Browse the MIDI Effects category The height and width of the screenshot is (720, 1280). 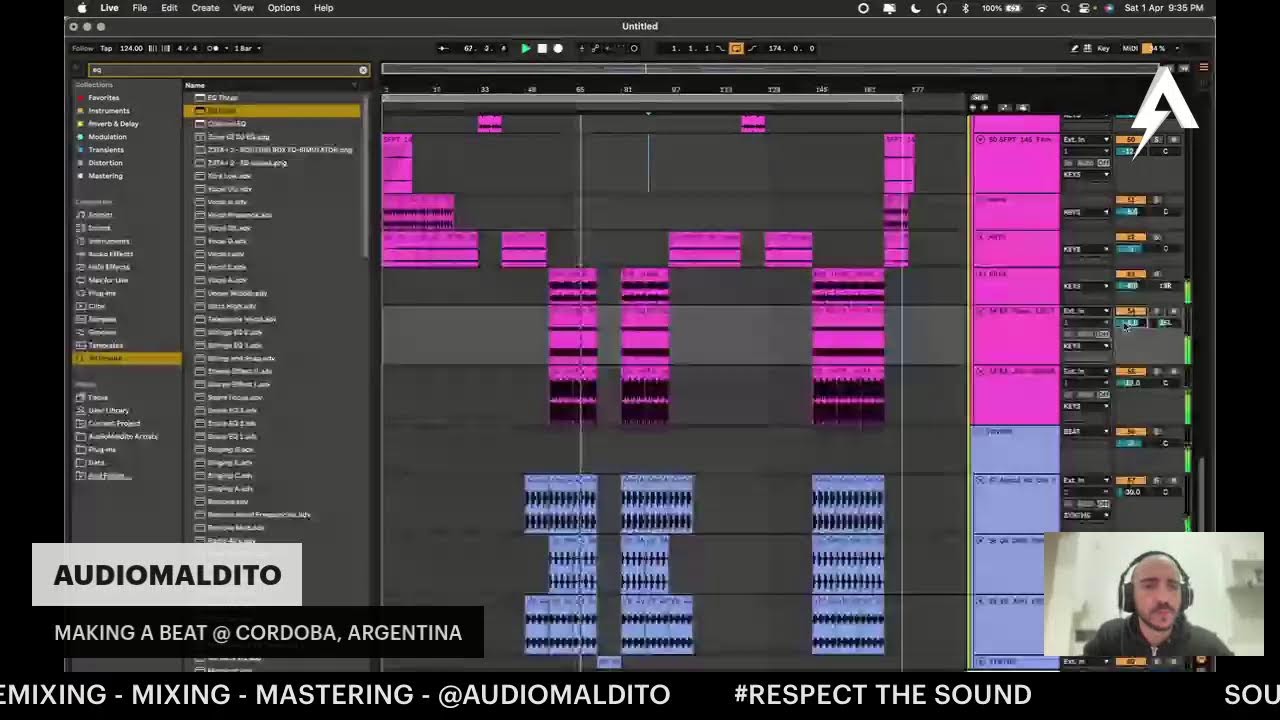click(x=109, y=267)
